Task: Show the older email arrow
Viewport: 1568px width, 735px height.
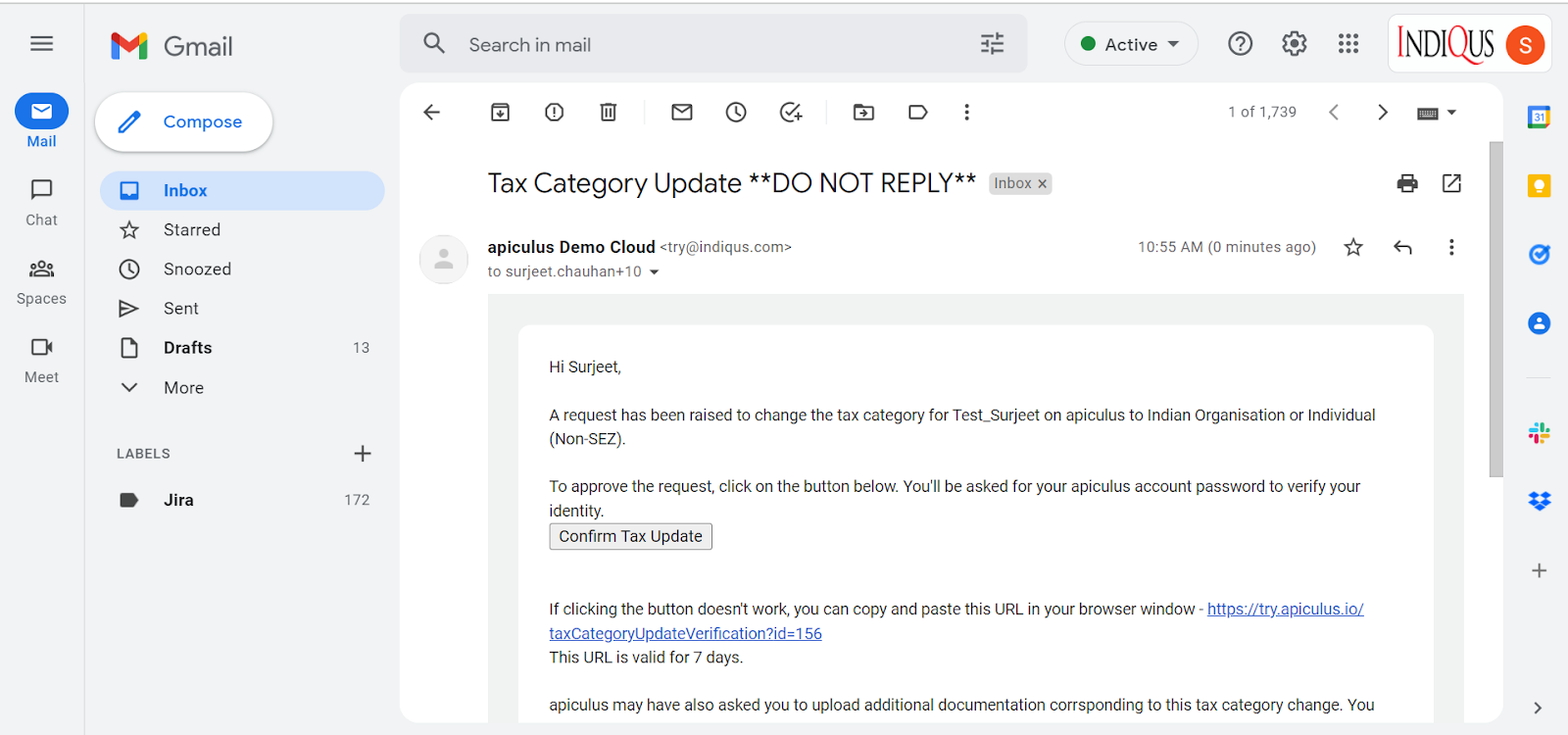Action: pos(1383,112)
